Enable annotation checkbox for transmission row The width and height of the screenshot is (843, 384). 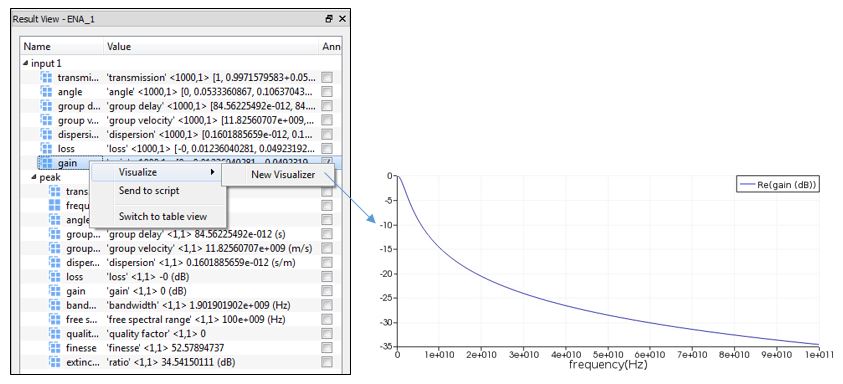[x=326, y=77]
